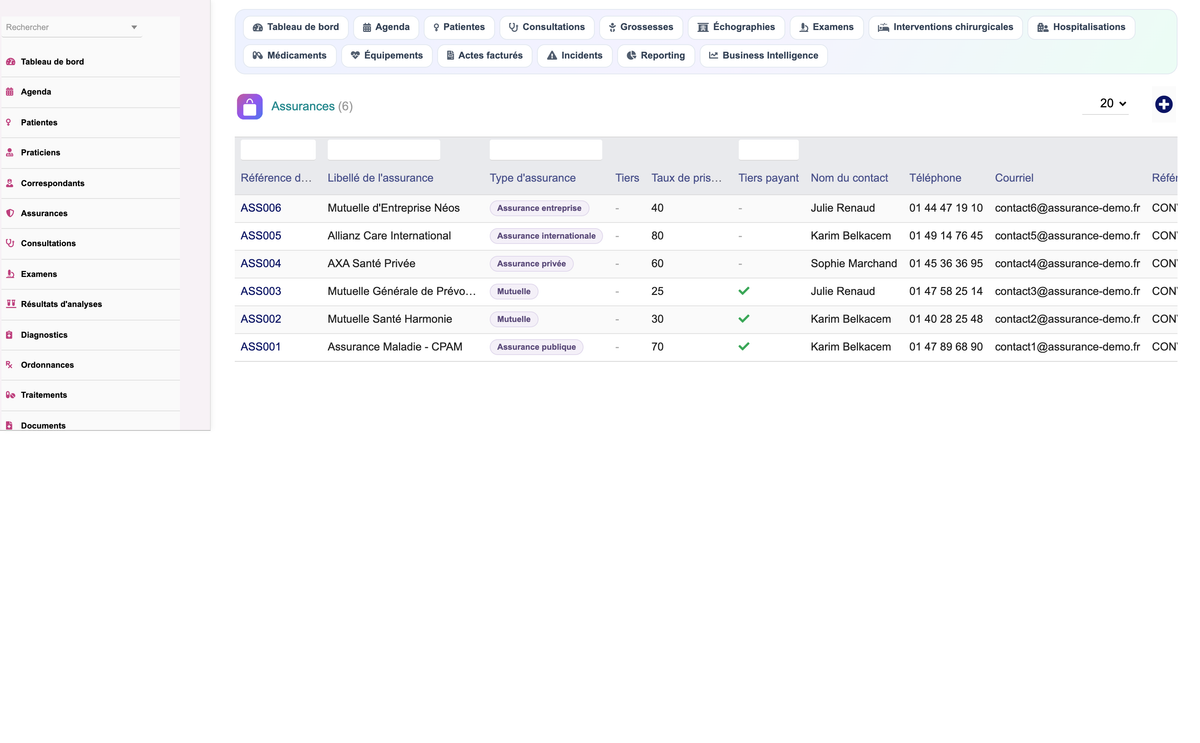This screenshot has height=743, width=1200.
Task: Open Médicaments tab
Action: (x=290, y=55)
